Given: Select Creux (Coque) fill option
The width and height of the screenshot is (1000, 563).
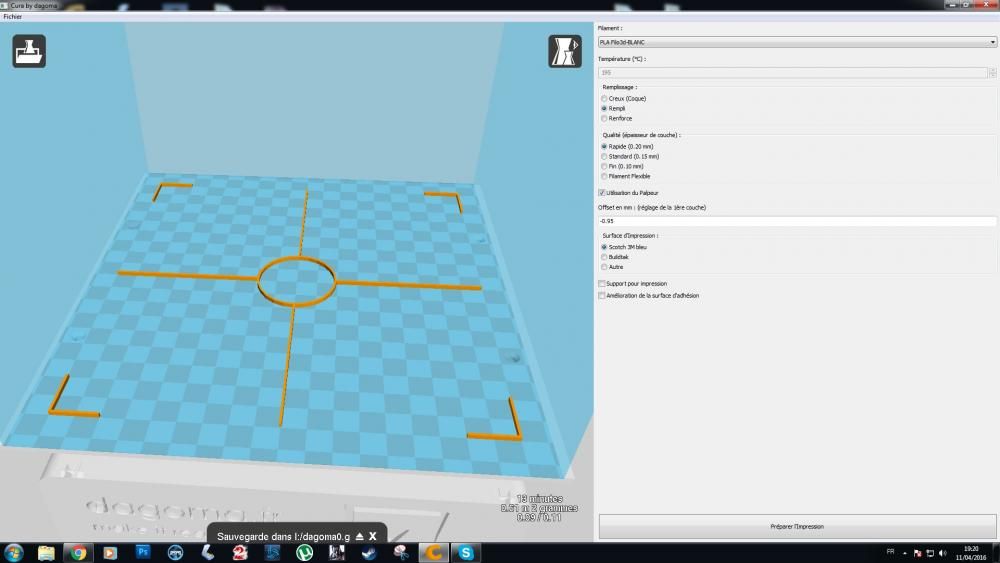Looking at the screenshot, I should pyautogui.click(x=624, y=99).
